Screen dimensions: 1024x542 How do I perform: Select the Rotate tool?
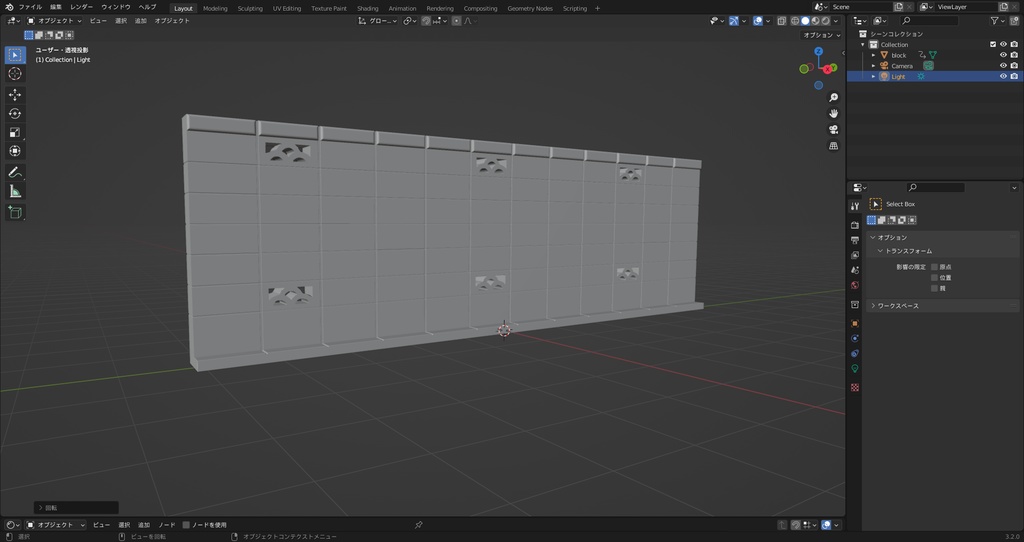[15, 114]
